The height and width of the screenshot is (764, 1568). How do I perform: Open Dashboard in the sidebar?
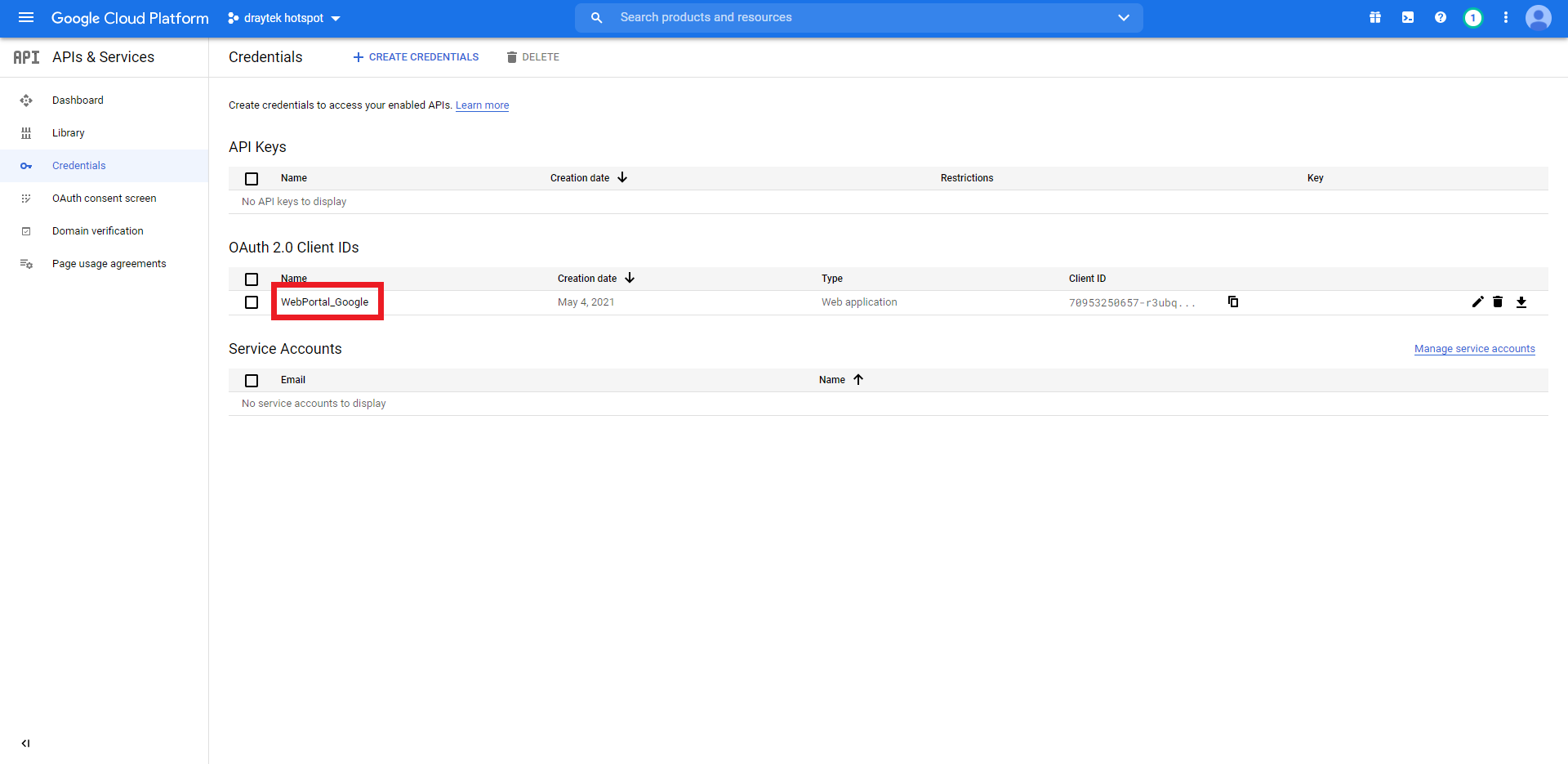pyautogui.click(x=105, y=101)
